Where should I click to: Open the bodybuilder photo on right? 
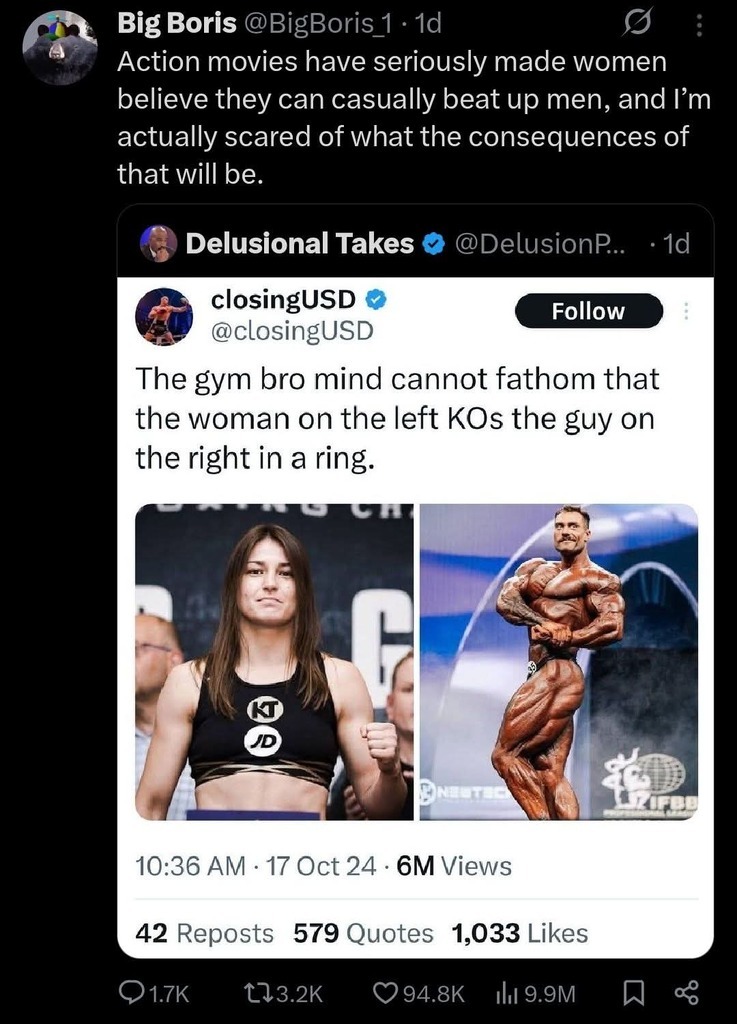coord(558,662)
